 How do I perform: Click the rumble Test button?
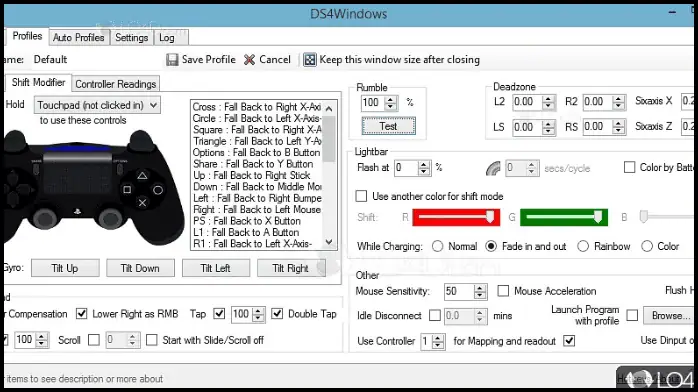tap(388, 126)
